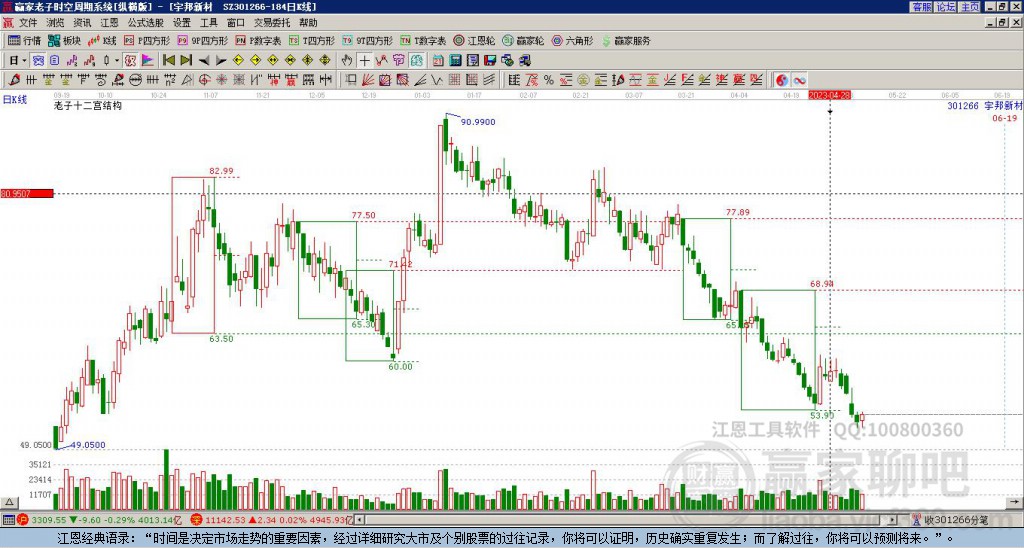Open the 设置 menu
Screen dimensions: 1024x548
click(182, 23)
